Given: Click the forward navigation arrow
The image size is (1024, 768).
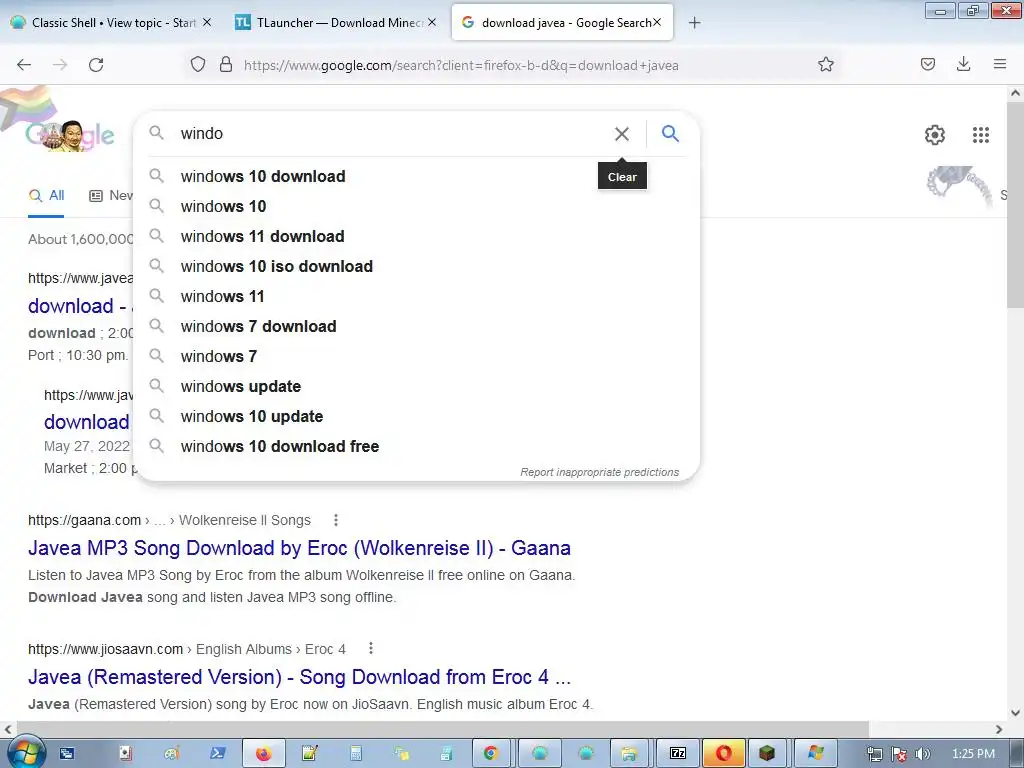Looking at the screenshot, I should [x=60, y=65].
